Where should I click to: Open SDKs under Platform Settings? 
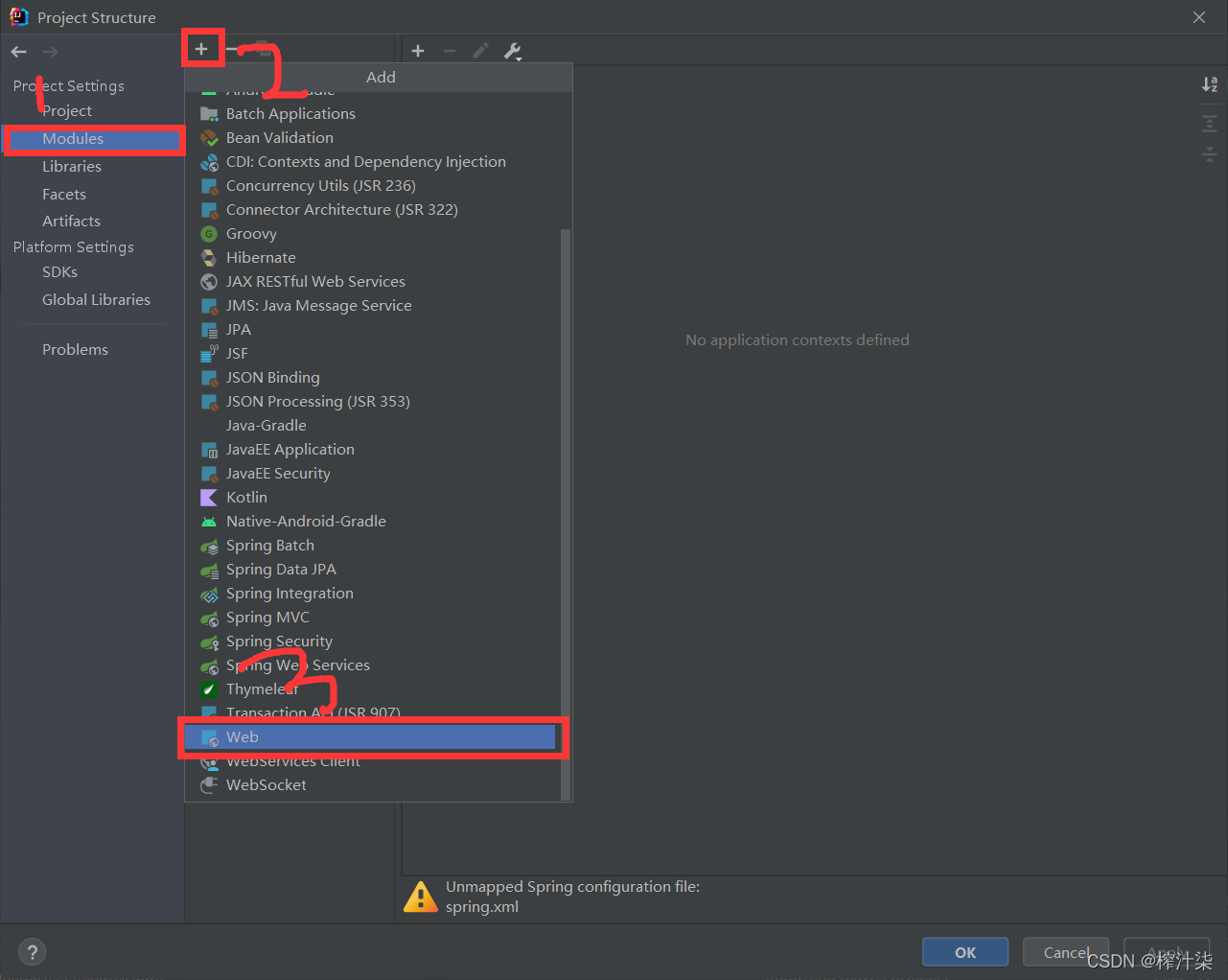(x=59, y=272)
